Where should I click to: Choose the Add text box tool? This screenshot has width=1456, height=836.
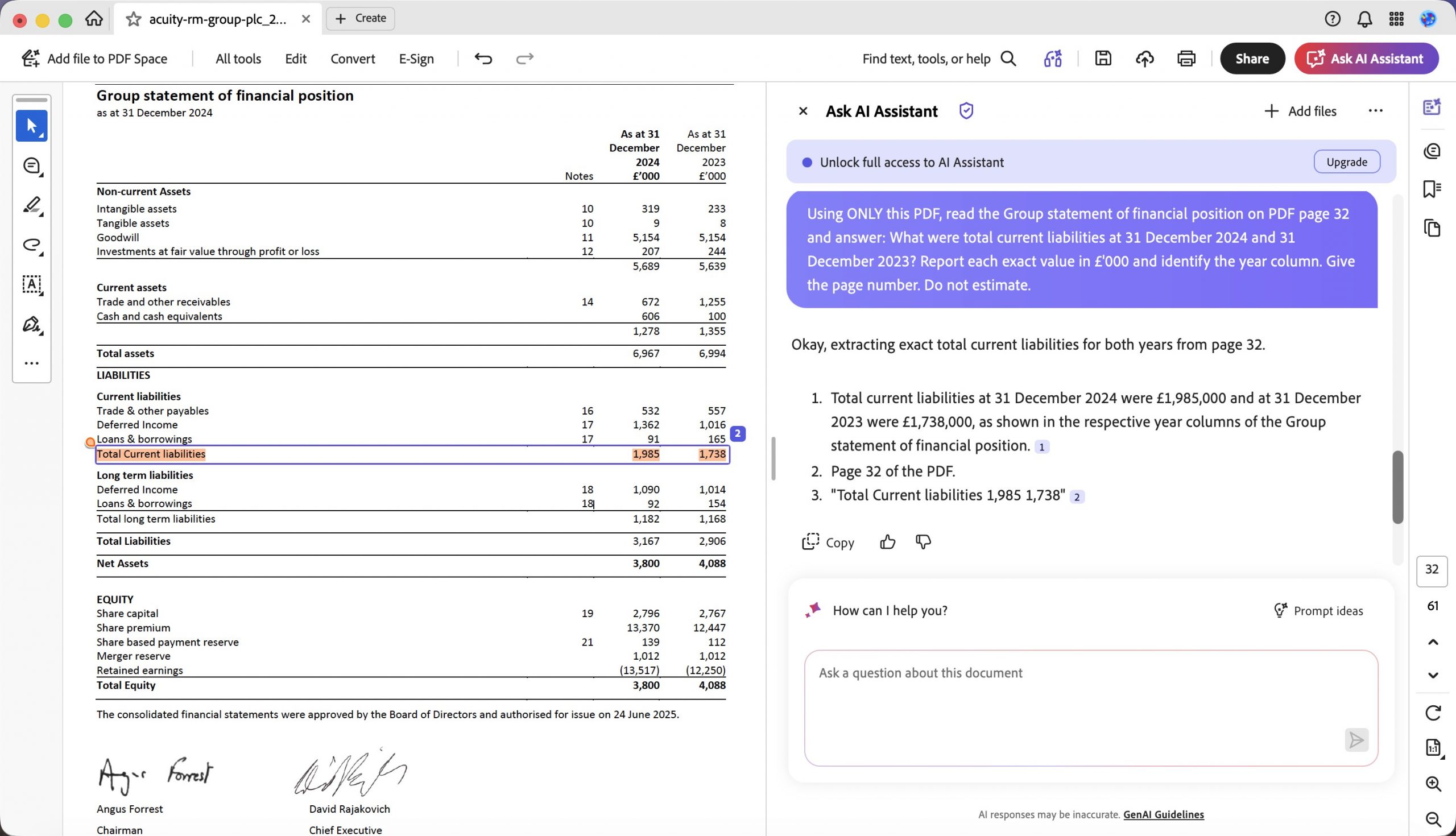pyautogui.click(x=32, y=285)
